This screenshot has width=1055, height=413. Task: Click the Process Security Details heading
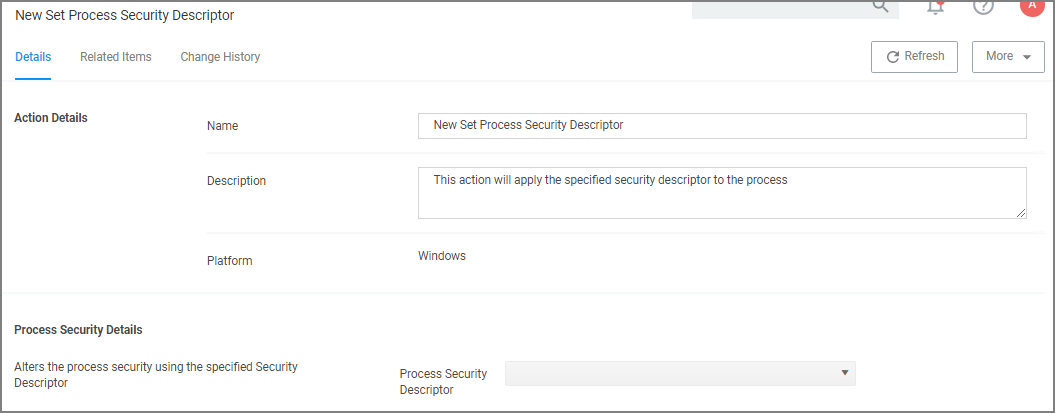point(78,330)
